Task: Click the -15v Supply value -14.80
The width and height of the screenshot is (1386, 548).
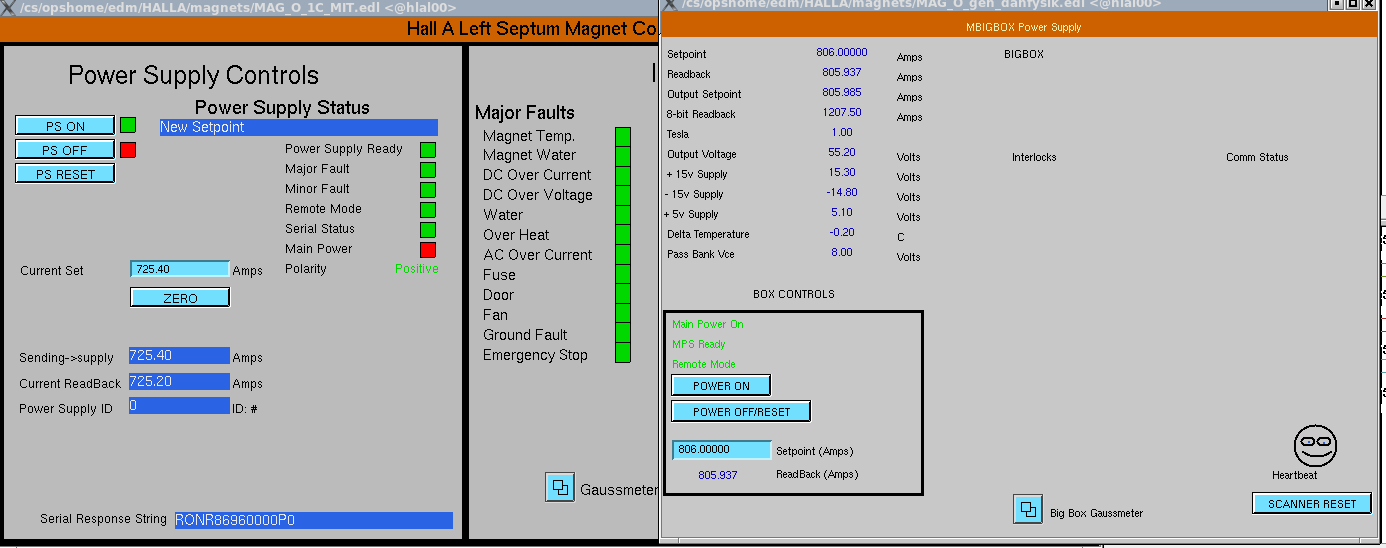Action: click(x=842, y=193)
